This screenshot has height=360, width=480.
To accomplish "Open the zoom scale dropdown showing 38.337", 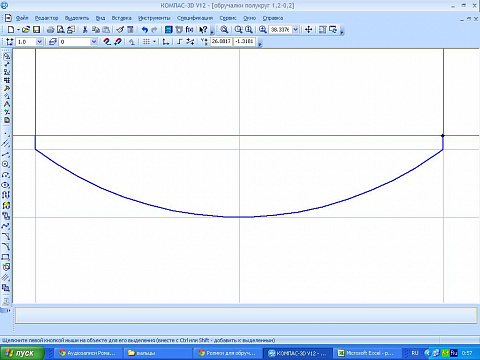I will [x=295, y=30].
